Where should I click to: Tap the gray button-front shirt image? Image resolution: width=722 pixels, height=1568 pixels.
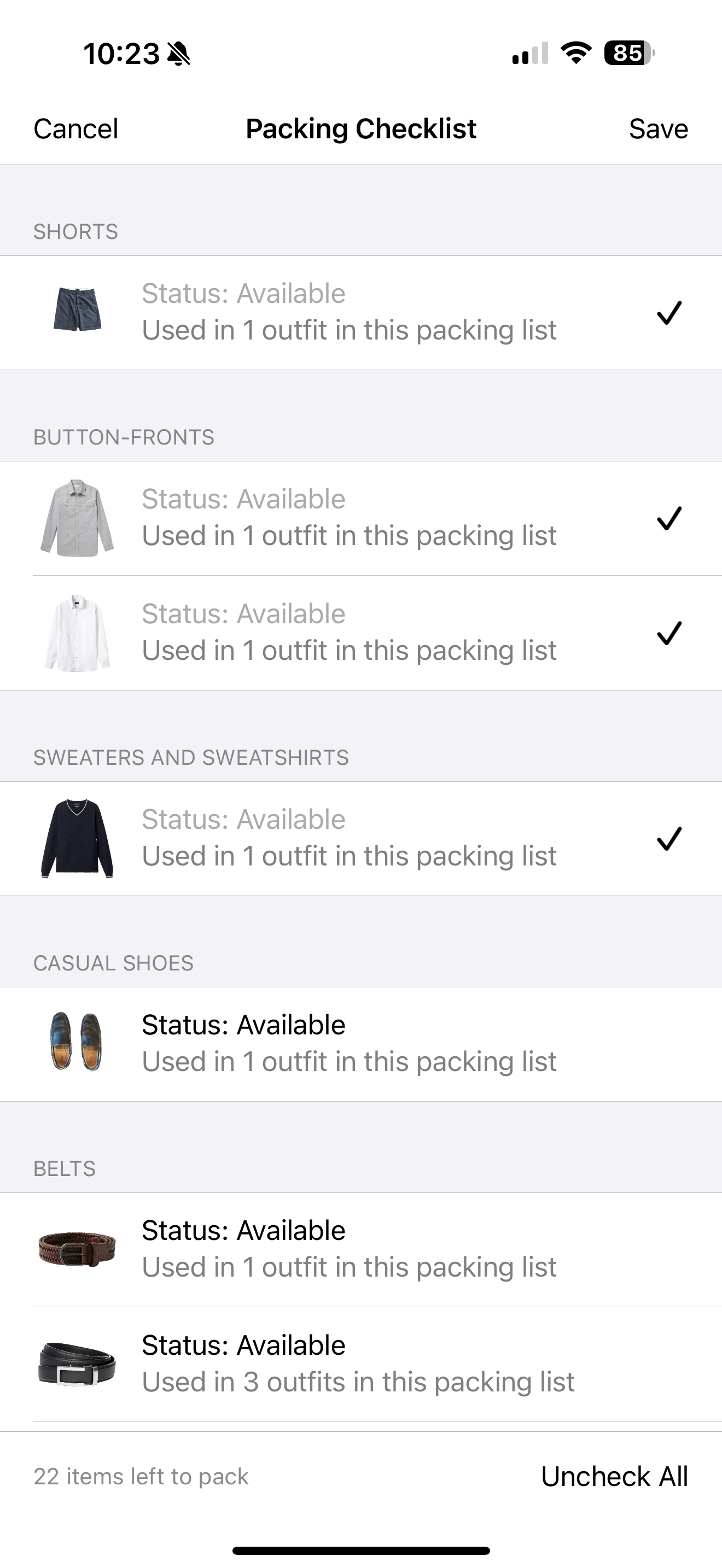click(77, 517)
